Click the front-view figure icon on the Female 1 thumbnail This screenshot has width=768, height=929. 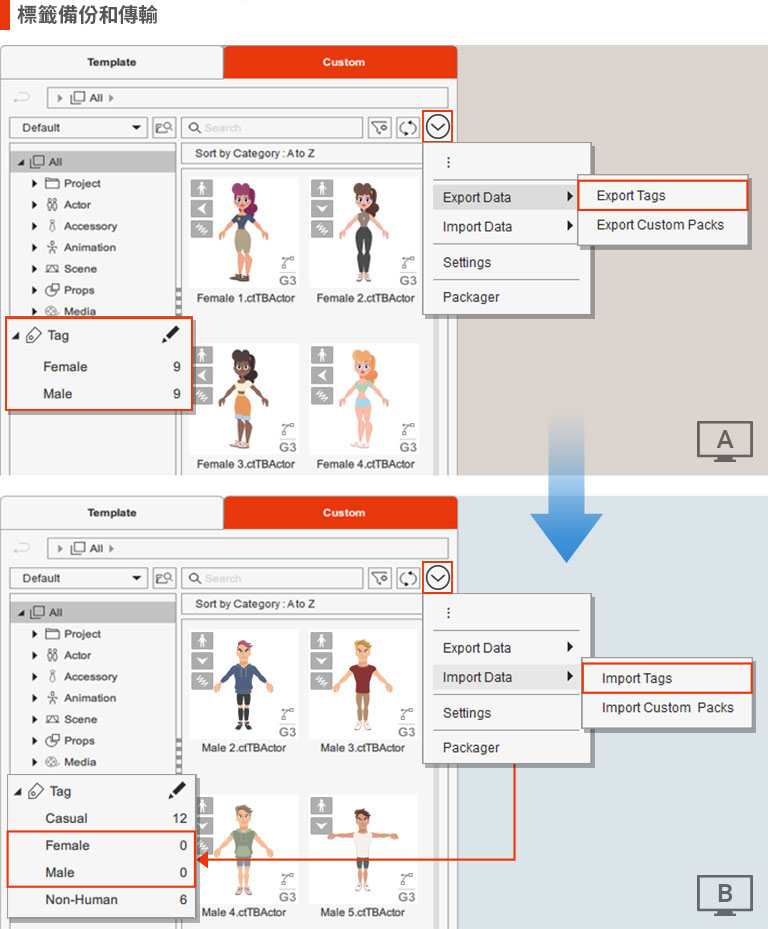click(x=202, y=188)
